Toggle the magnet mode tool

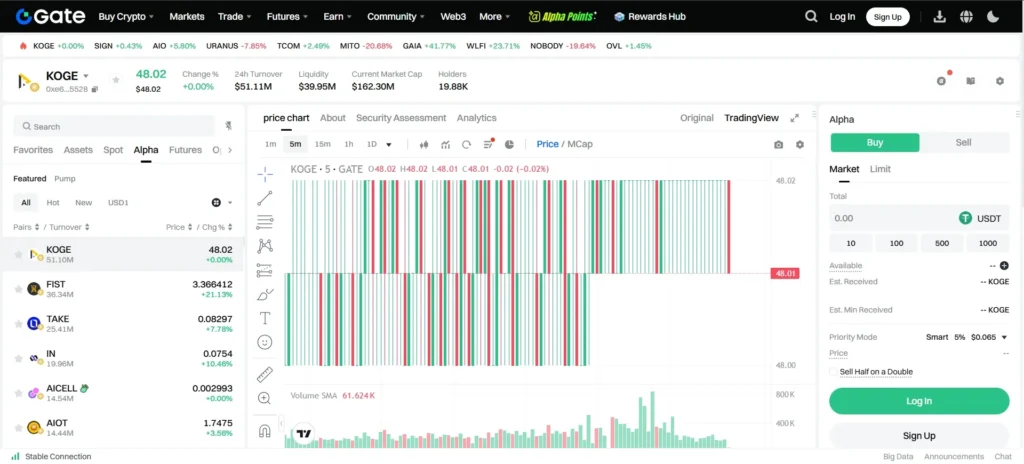[264, 431]
